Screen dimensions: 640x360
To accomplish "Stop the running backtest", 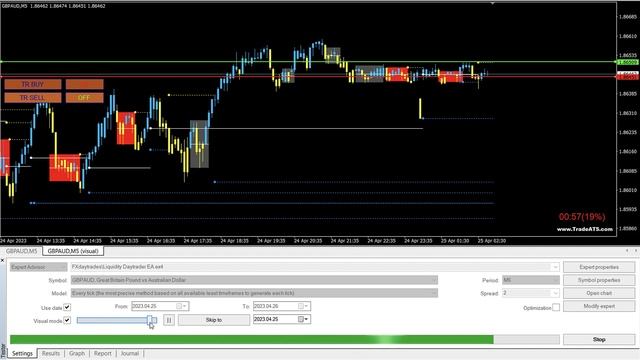I will tap(599, 340).
